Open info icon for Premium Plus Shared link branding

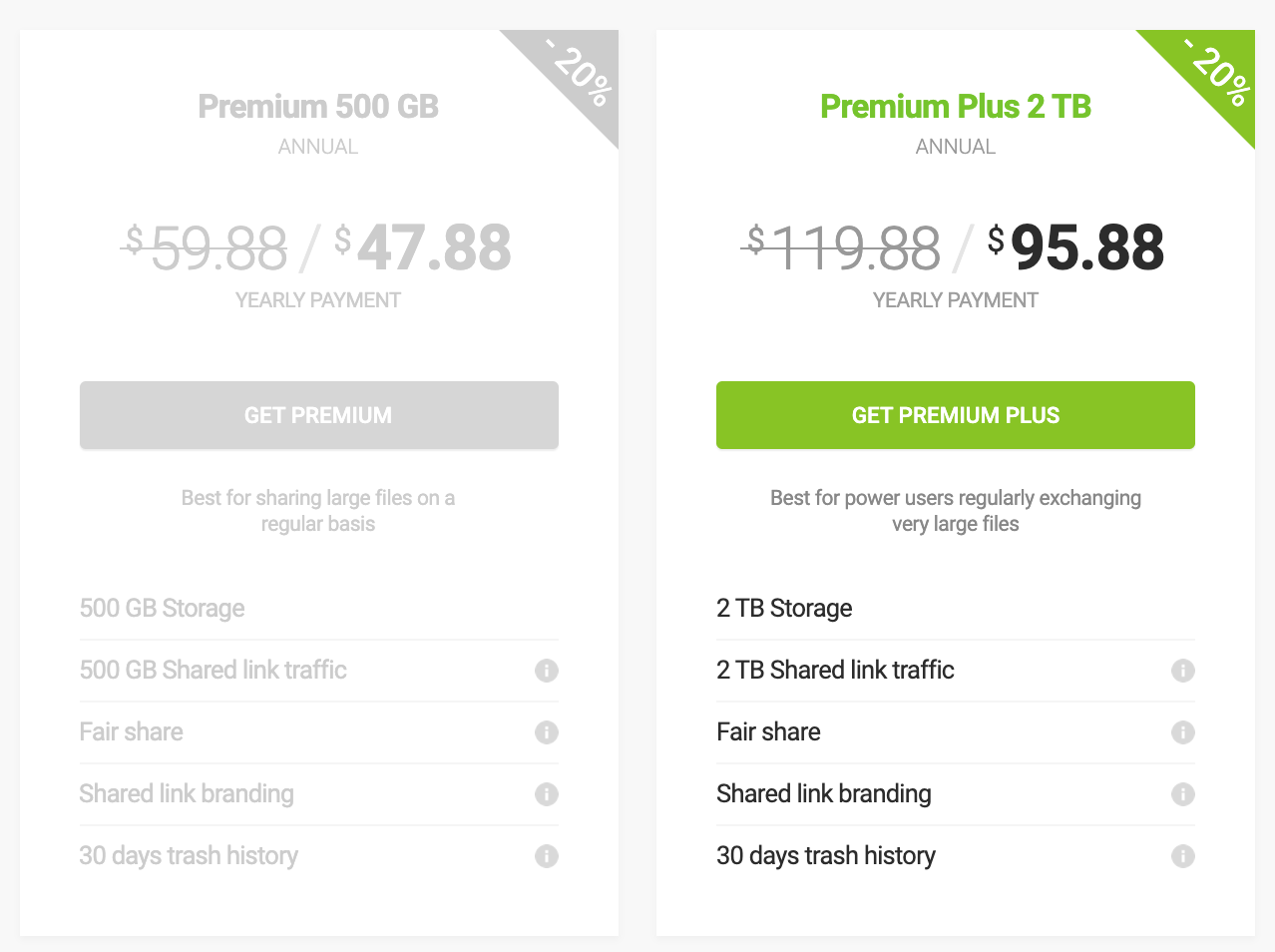click(x=1182, y=794)
